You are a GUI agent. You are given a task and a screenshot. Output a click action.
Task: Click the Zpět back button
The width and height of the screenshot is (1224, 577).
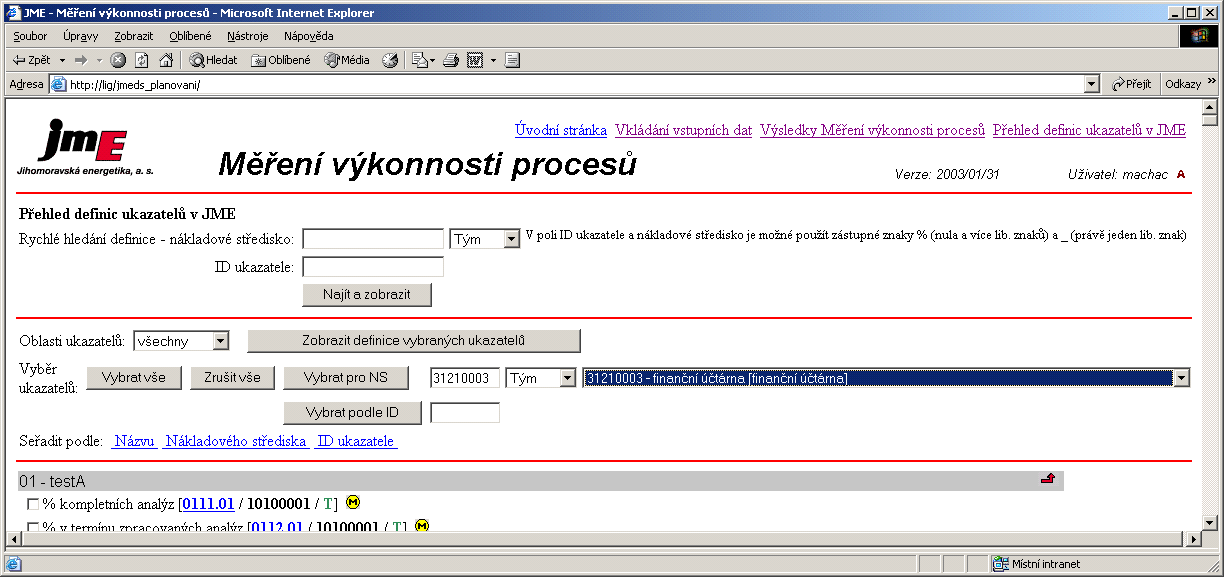[31, 60]
